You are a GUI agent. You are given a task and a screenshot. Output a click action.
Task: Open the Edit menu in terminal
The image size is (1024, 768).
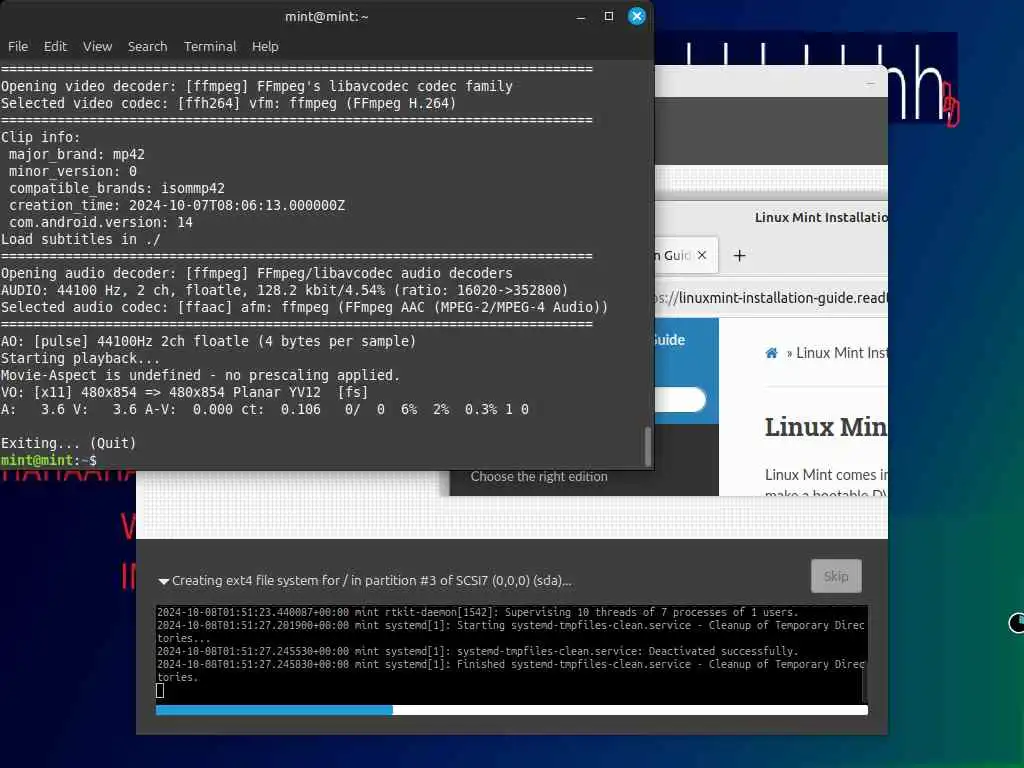55,46
